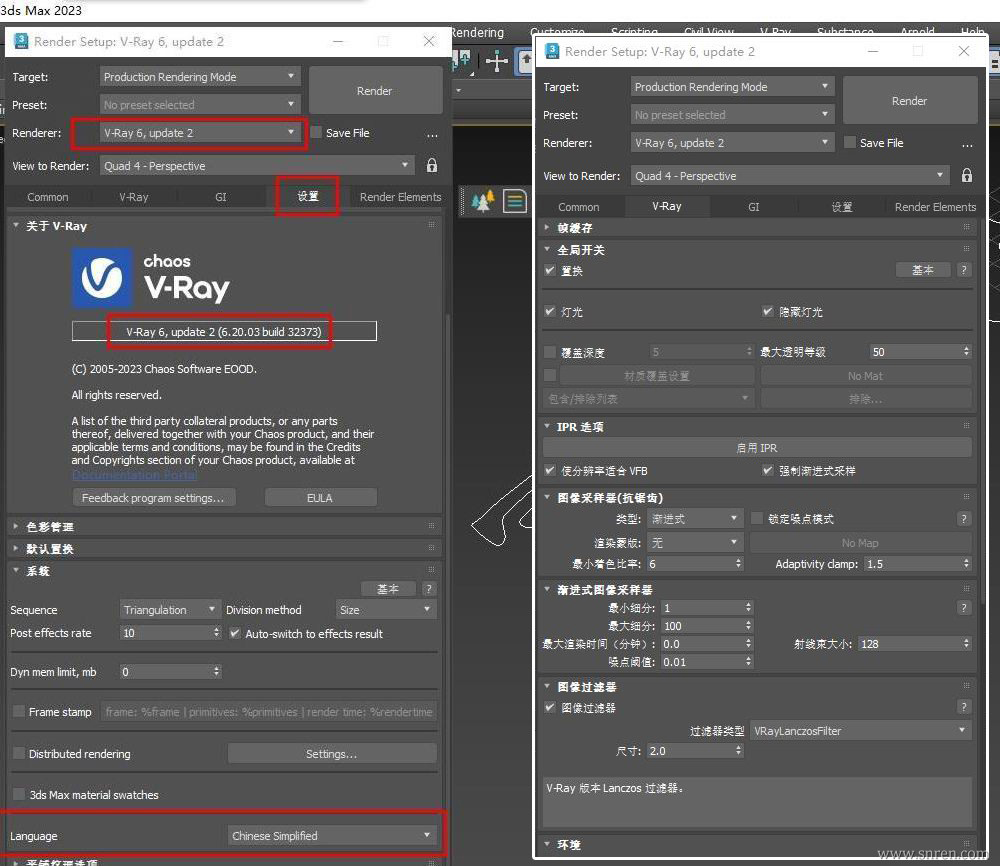Enable the 覆盖深度 checkbox

[550, 352]
